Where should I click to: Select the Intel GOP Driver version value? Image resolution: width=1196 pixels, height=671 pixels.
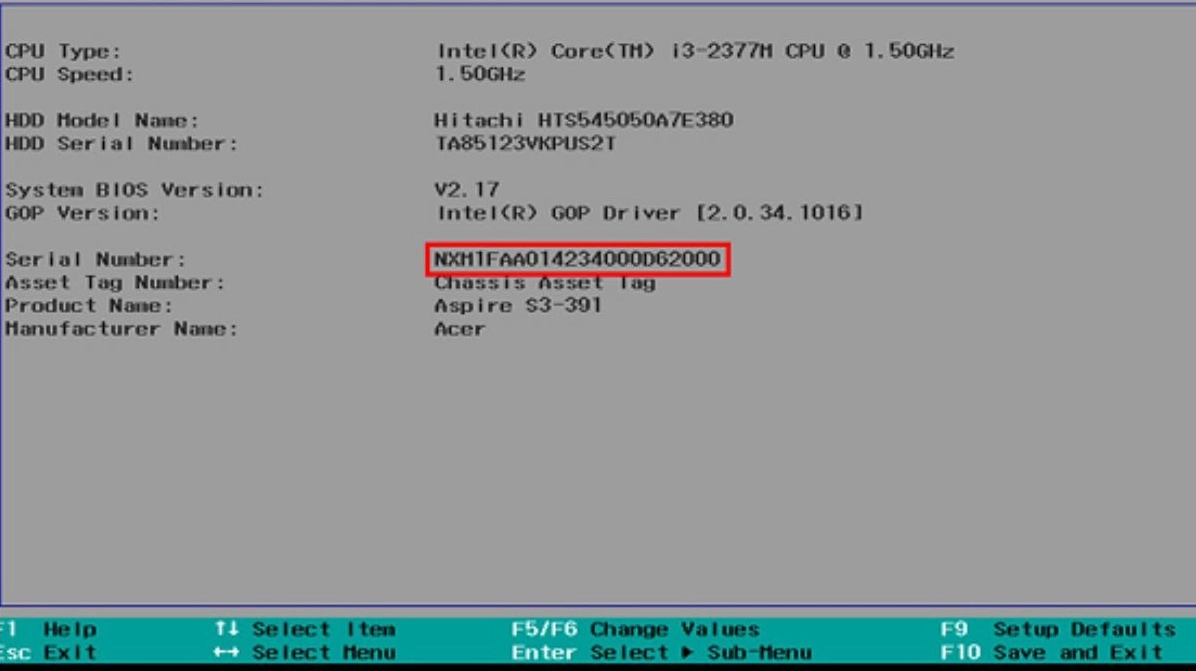point(649,213)
